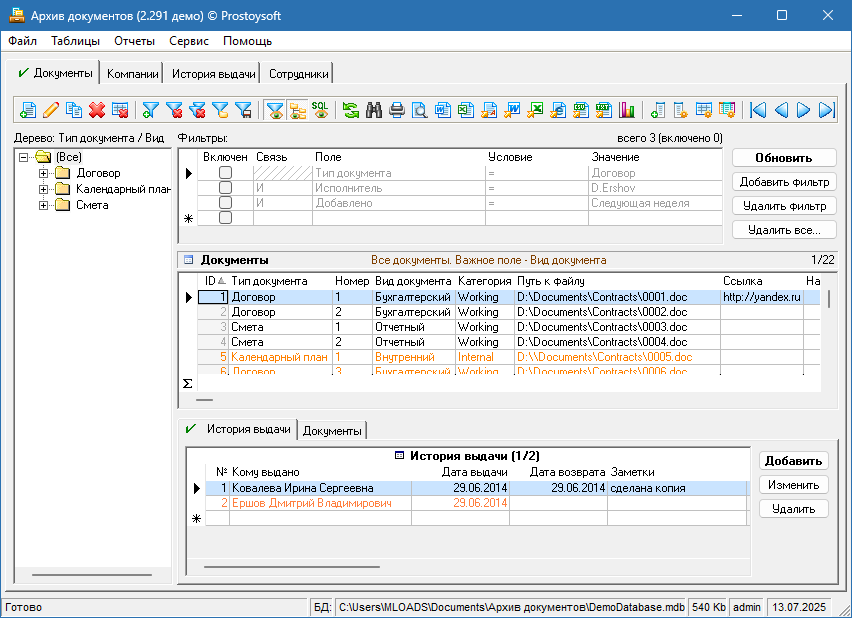
Task: Sort documents by the ID column header
Action: (214, 281)
